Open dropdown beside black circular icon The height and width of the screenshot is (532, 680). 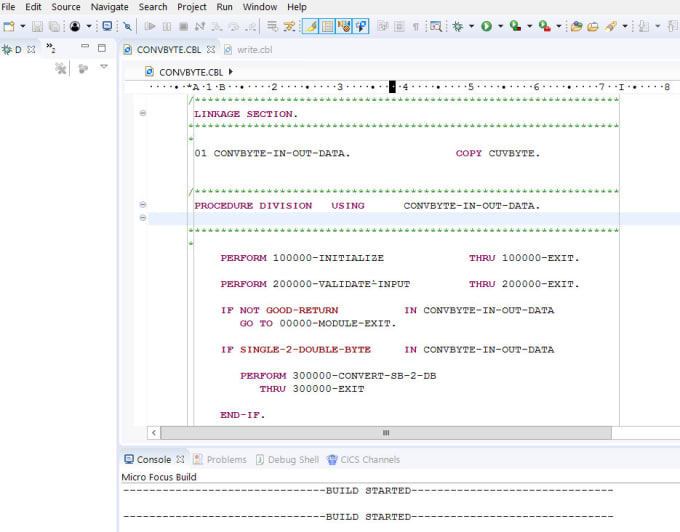(x=89, y=26)
